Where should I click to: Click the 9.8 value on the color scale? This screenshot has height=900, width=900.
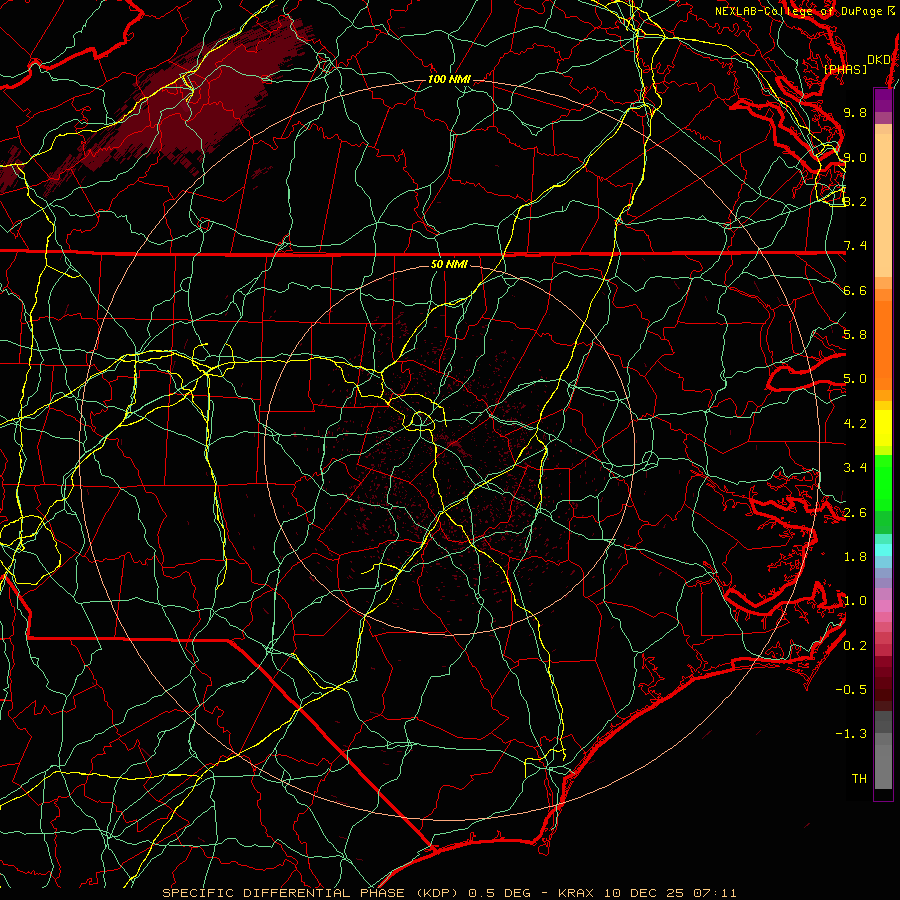tap(855, 112)
